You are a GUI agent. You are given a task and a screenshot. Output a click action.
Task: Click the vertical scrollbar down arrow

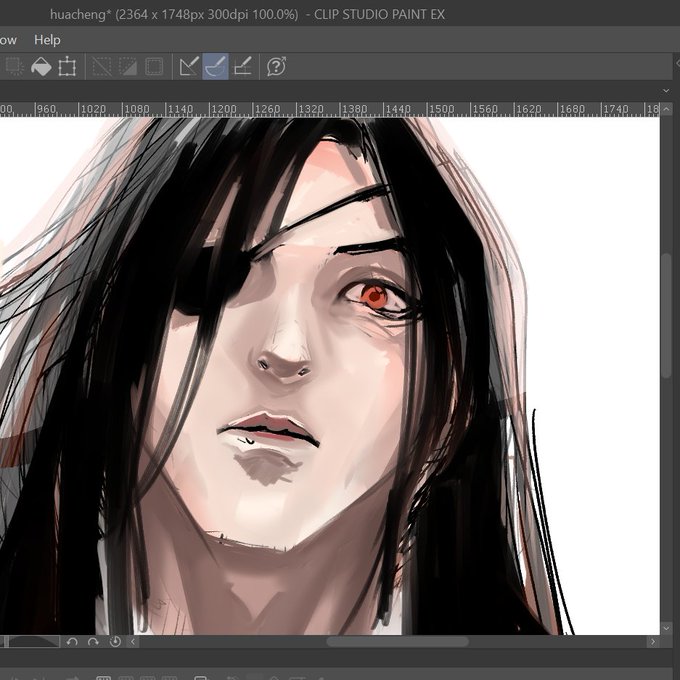[x=667, y=628]
